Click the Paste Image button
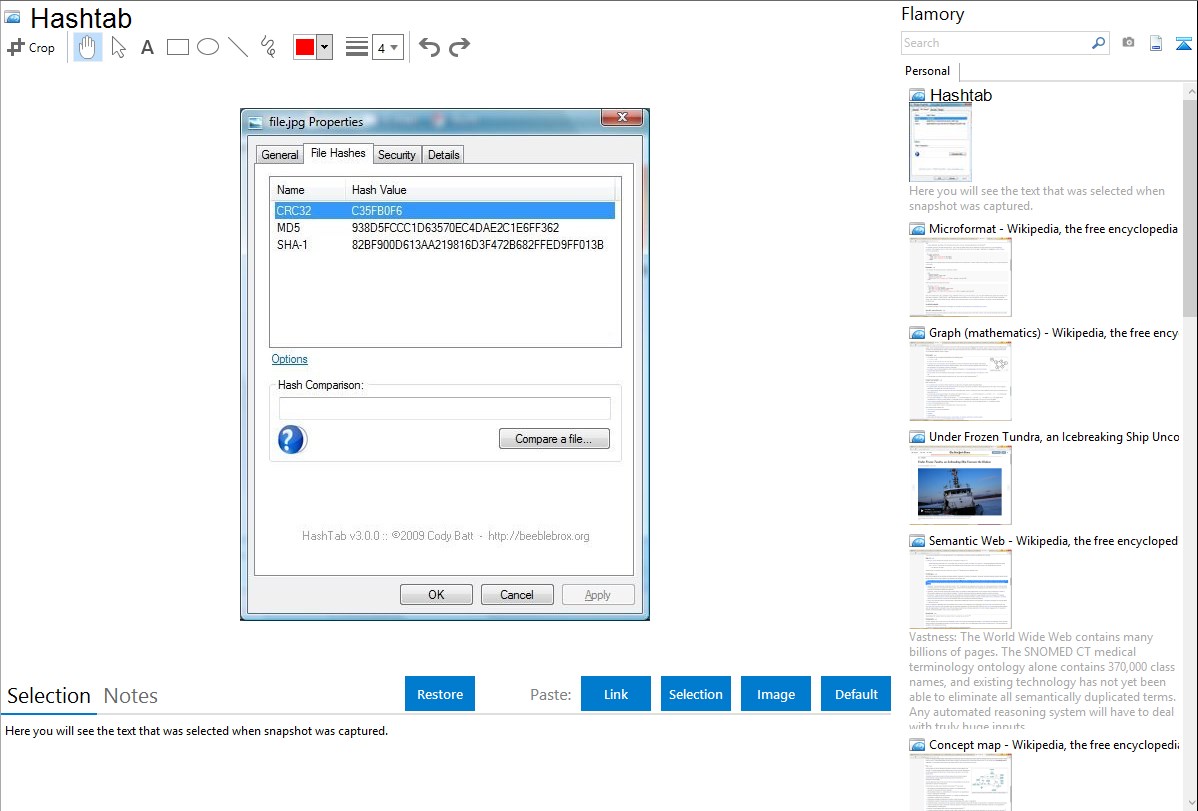This screenshot has height=811, width=1198. coord(776,694)
